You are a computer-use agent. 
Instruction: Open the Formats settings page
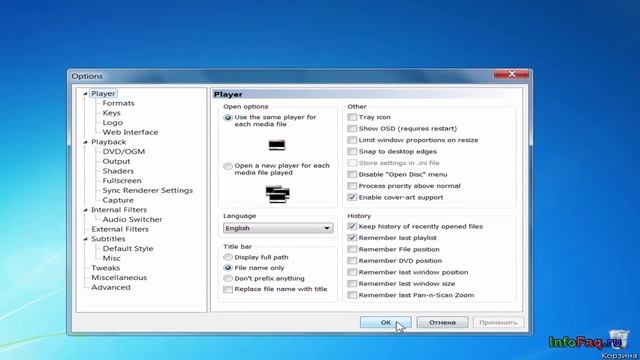[118, 103]
